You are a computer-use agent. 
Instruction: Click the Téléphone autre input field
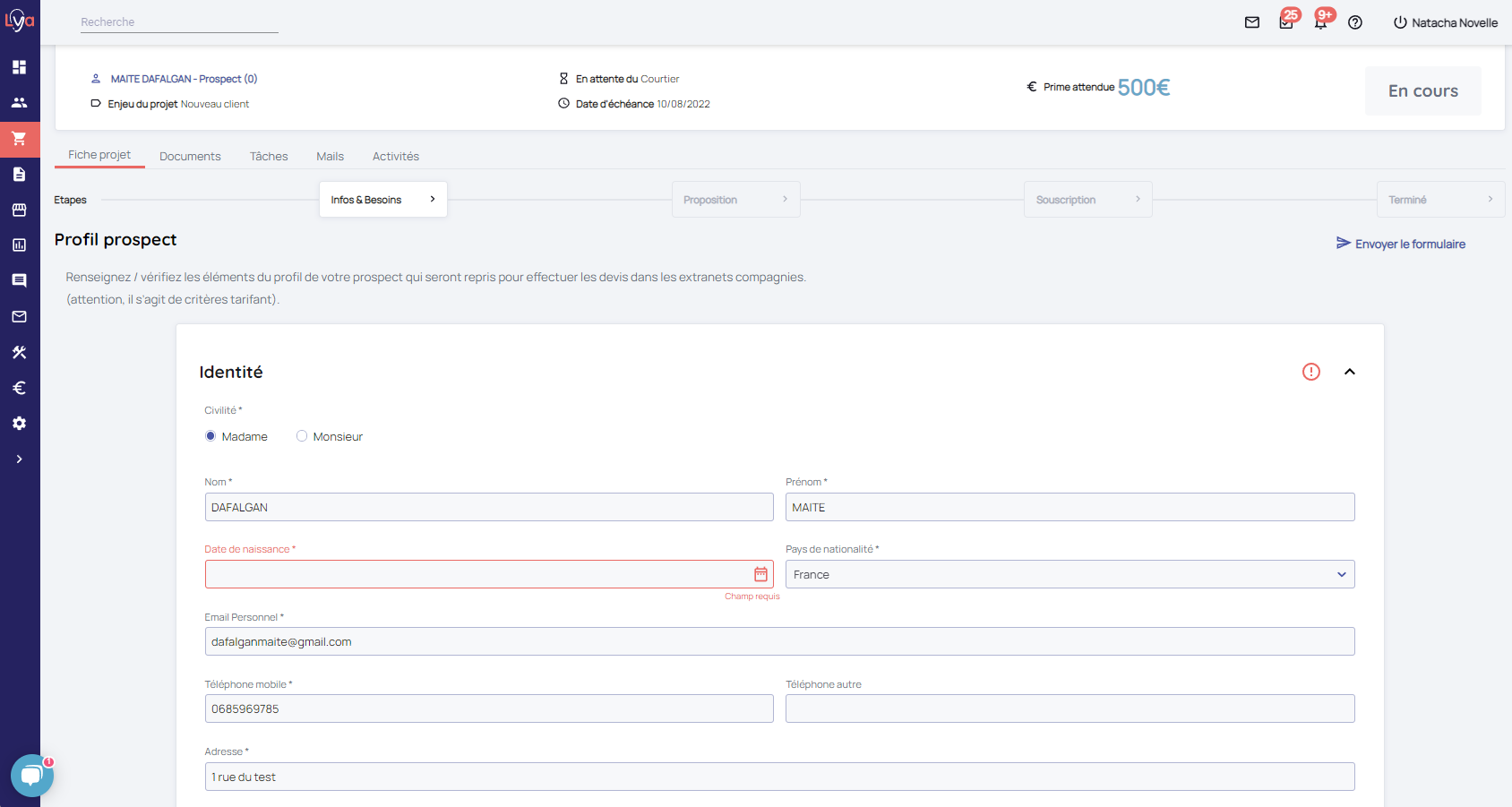(1070, 708)
